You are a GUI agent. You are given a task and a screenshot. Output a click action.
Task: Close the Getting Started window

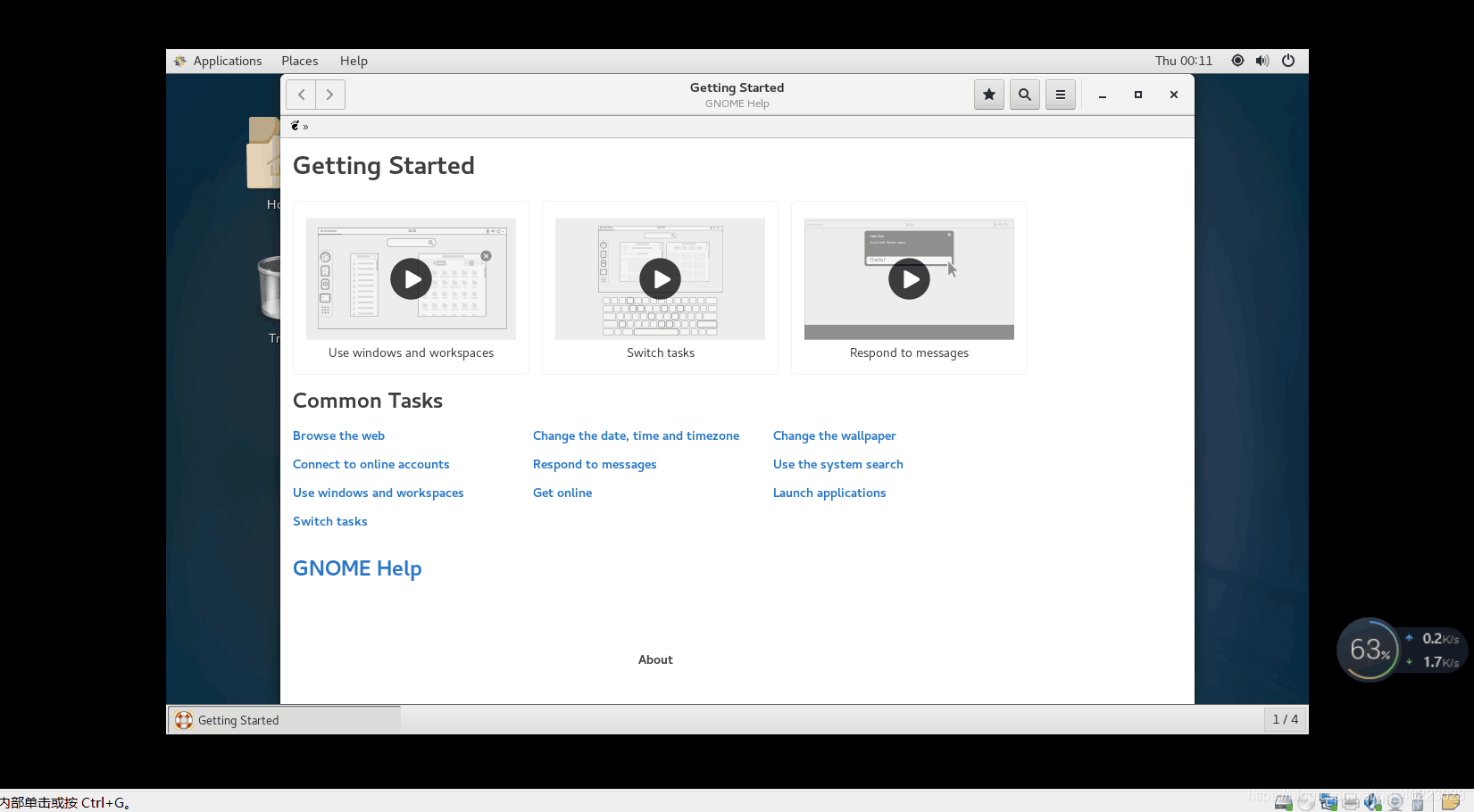(1174, 95)
